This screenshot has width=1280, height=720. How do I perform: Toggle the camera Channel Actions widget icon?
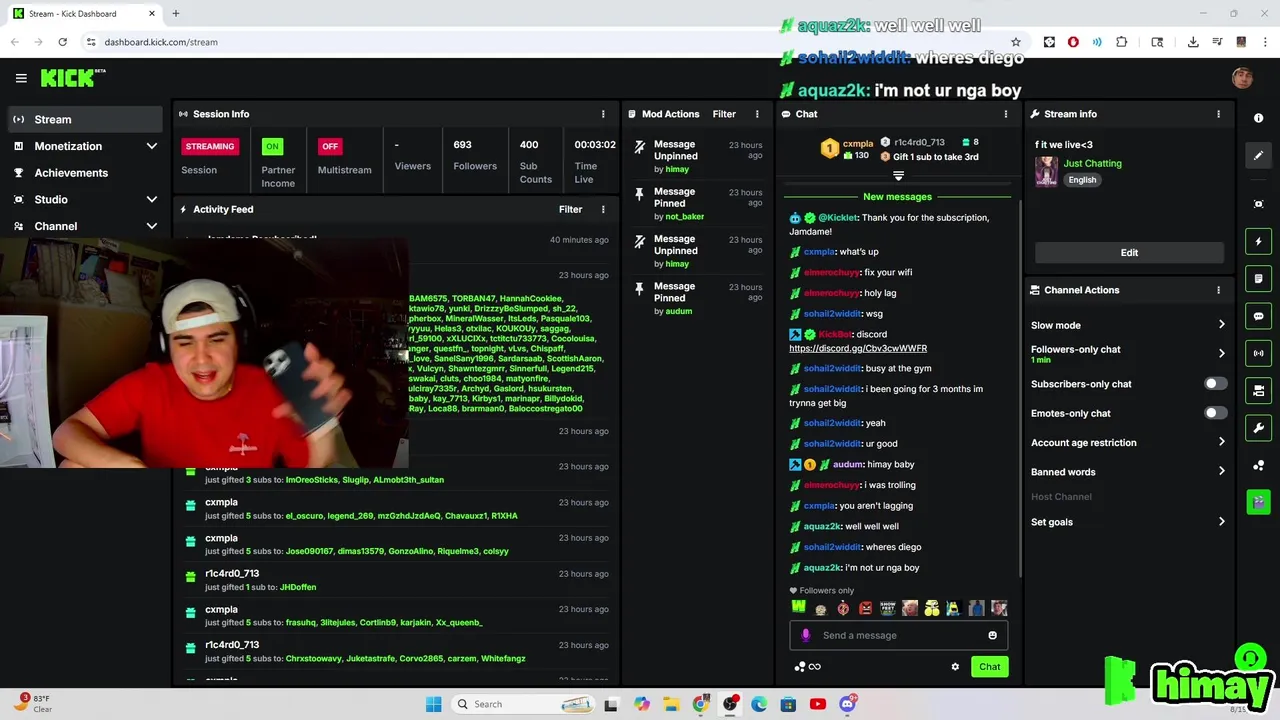click(x=1258, y=390)
